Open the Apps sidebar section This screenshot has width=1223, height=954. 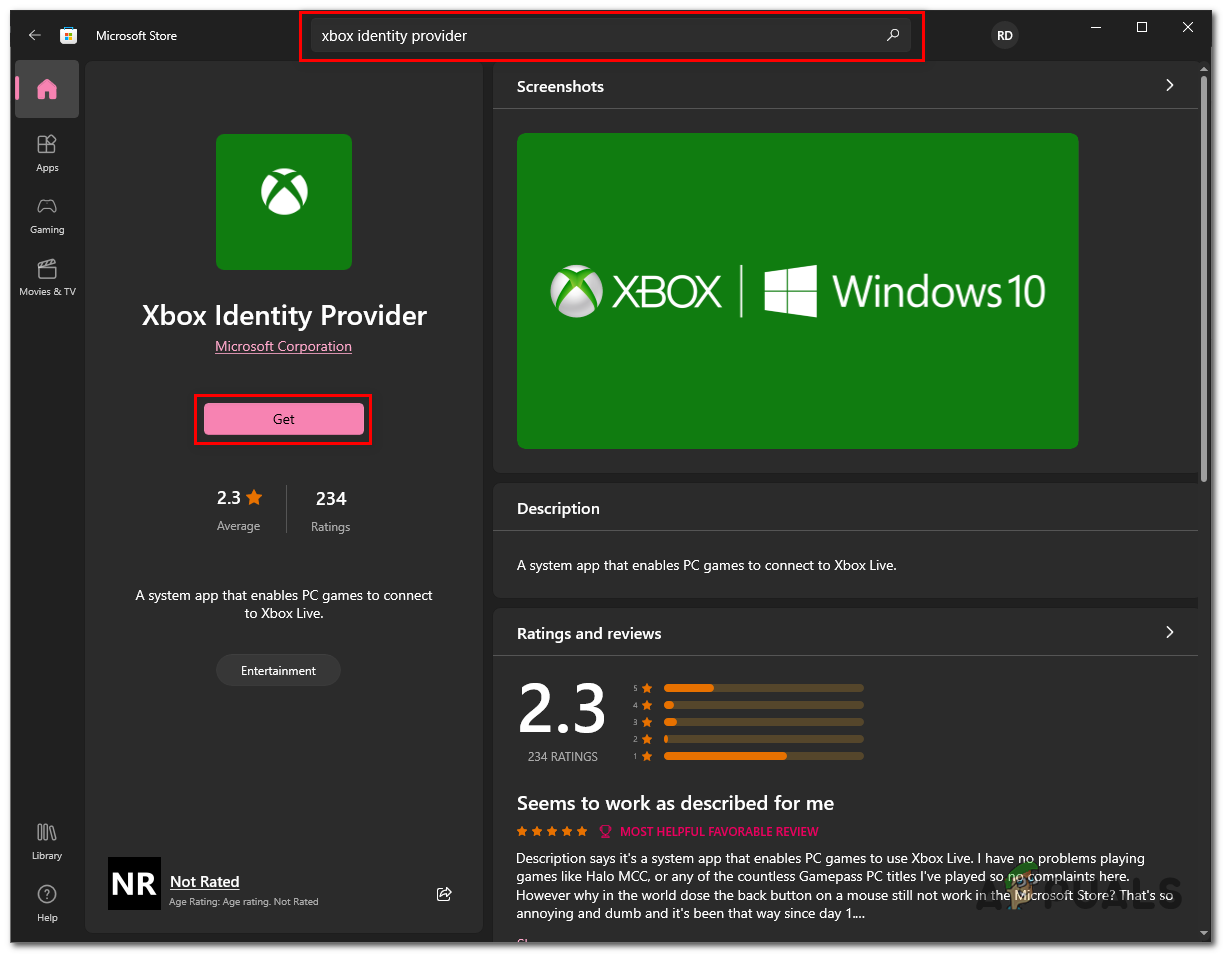(47, 153)
